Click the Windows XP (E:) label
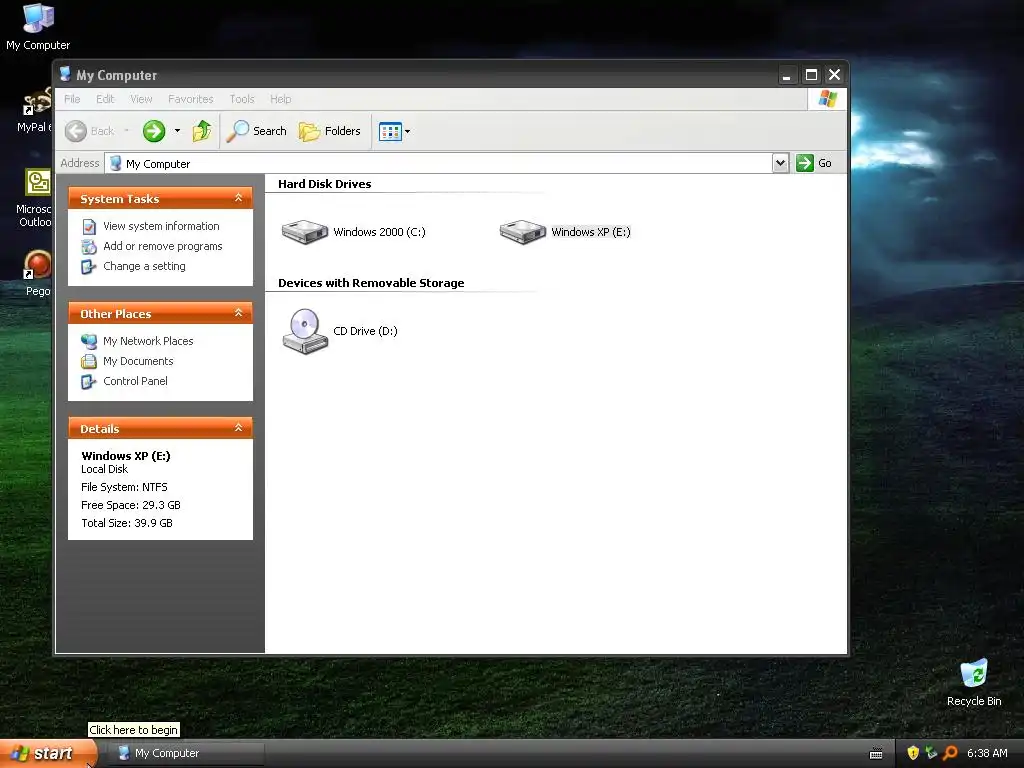The width and height of the screenshot is (1024, 768). [x=591, y=232]
